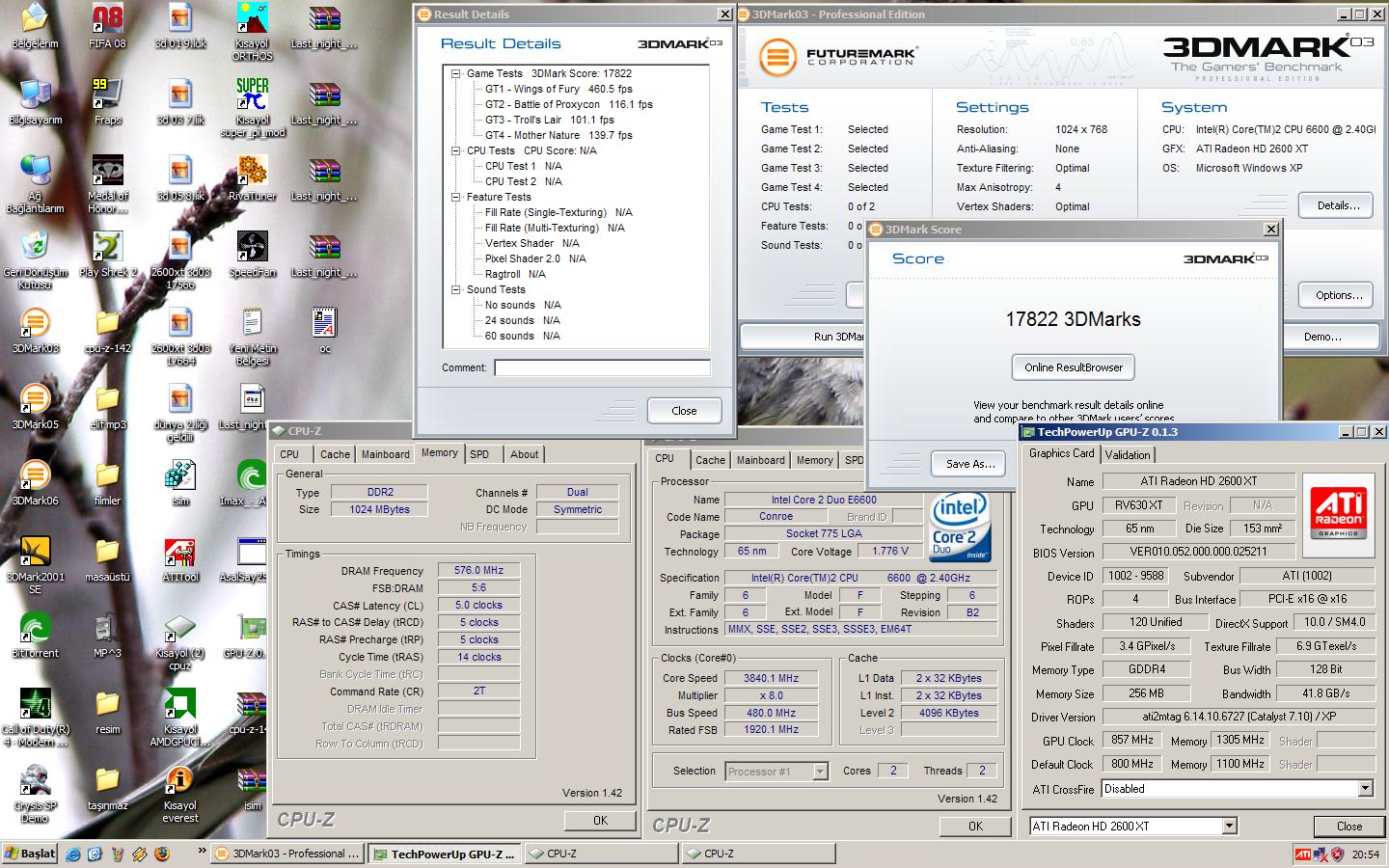Open the Bilgisayarım desktop icon
The height and width of the screenshot is (868, 1389).
pyautogui.click(x=35, y=101)
